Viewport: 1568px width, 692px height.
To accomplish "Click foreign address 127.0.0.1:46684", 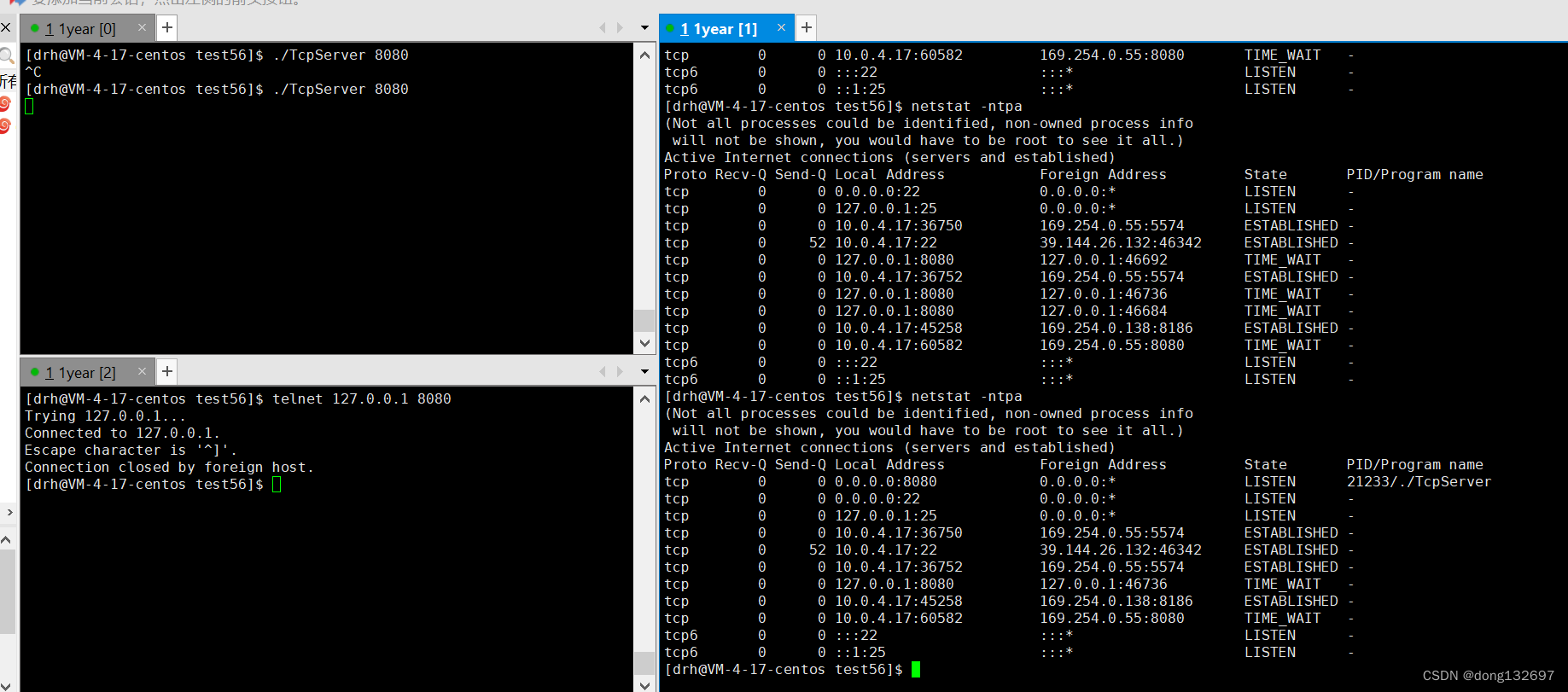I will point(1103,311).
